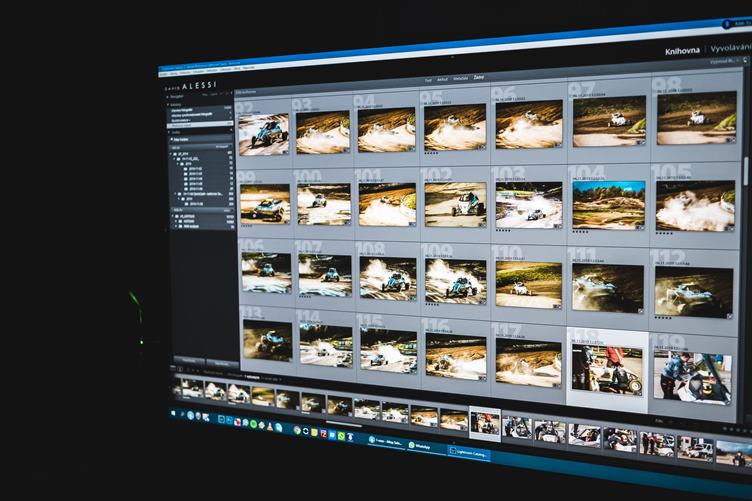Open the Vyvolávání module
The image size is (752, 501).
pyautogui.click(x=730, y=48)
